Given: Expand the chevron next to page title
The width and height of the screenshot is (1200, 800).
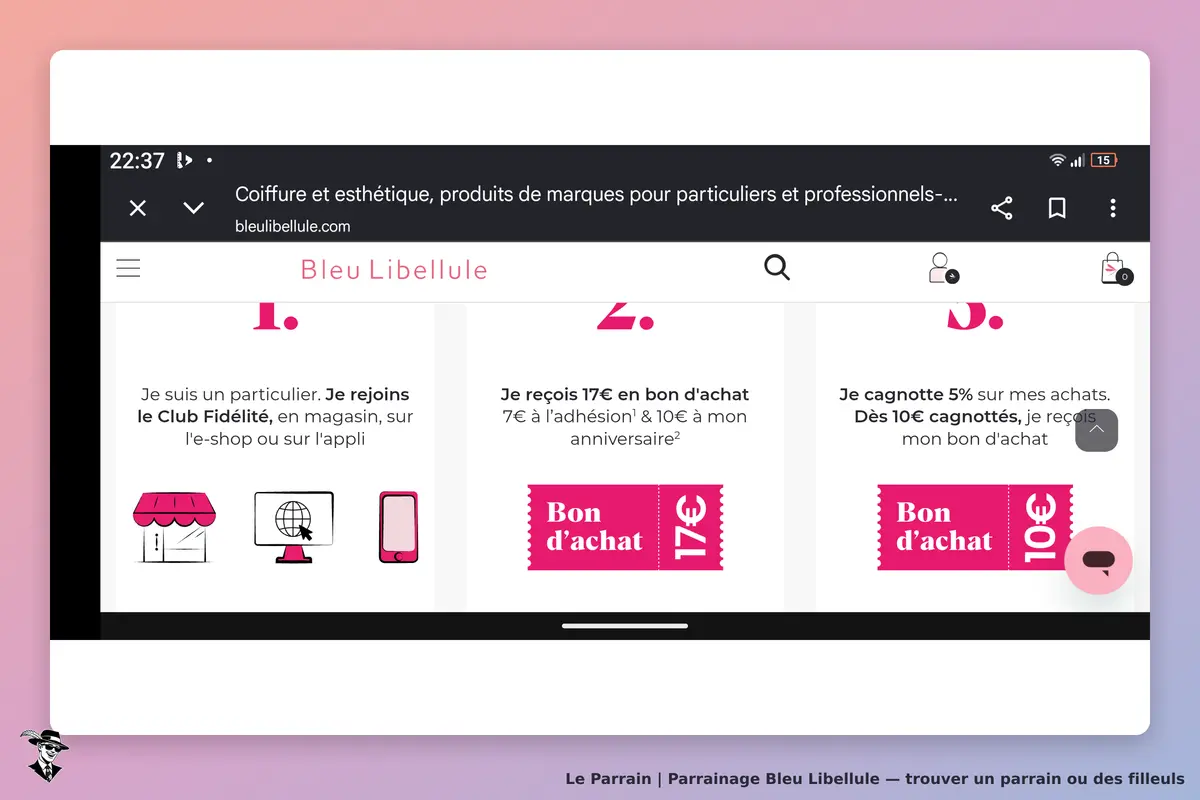Looking at the screenshot, I should (x=194, y=208).
